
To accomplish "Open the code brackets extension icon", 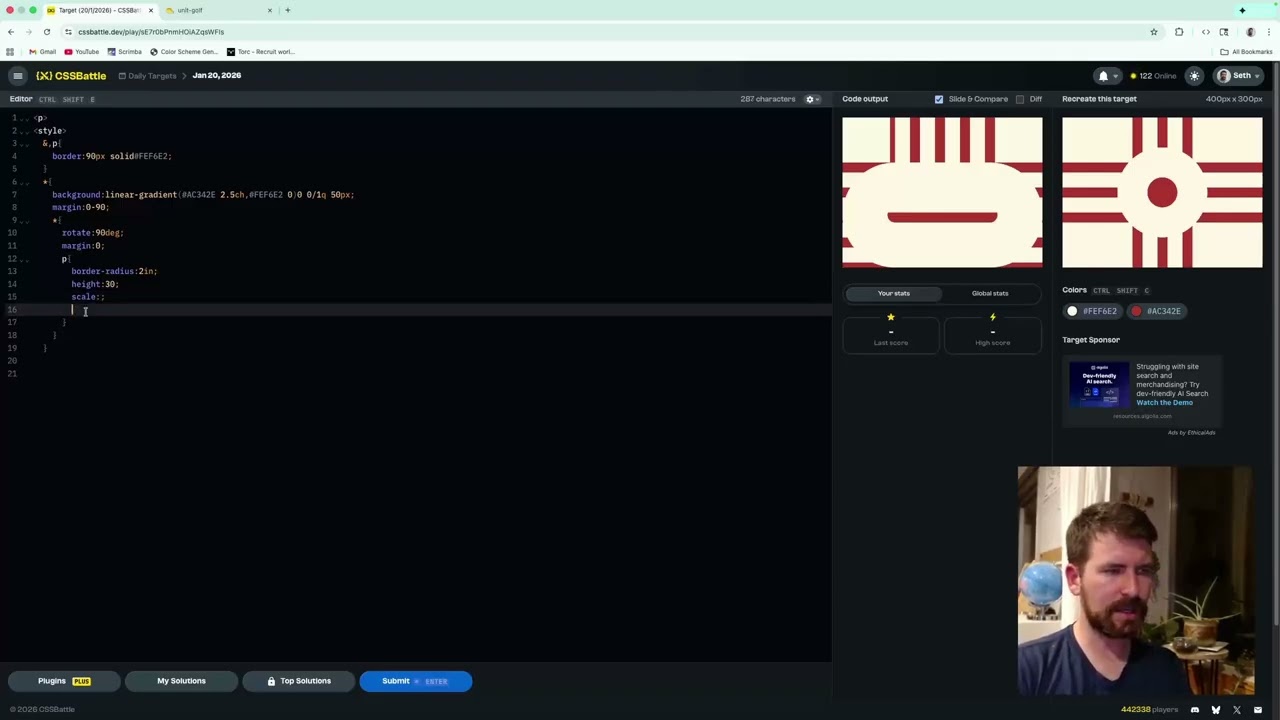I will click(x=1206, y=32).
